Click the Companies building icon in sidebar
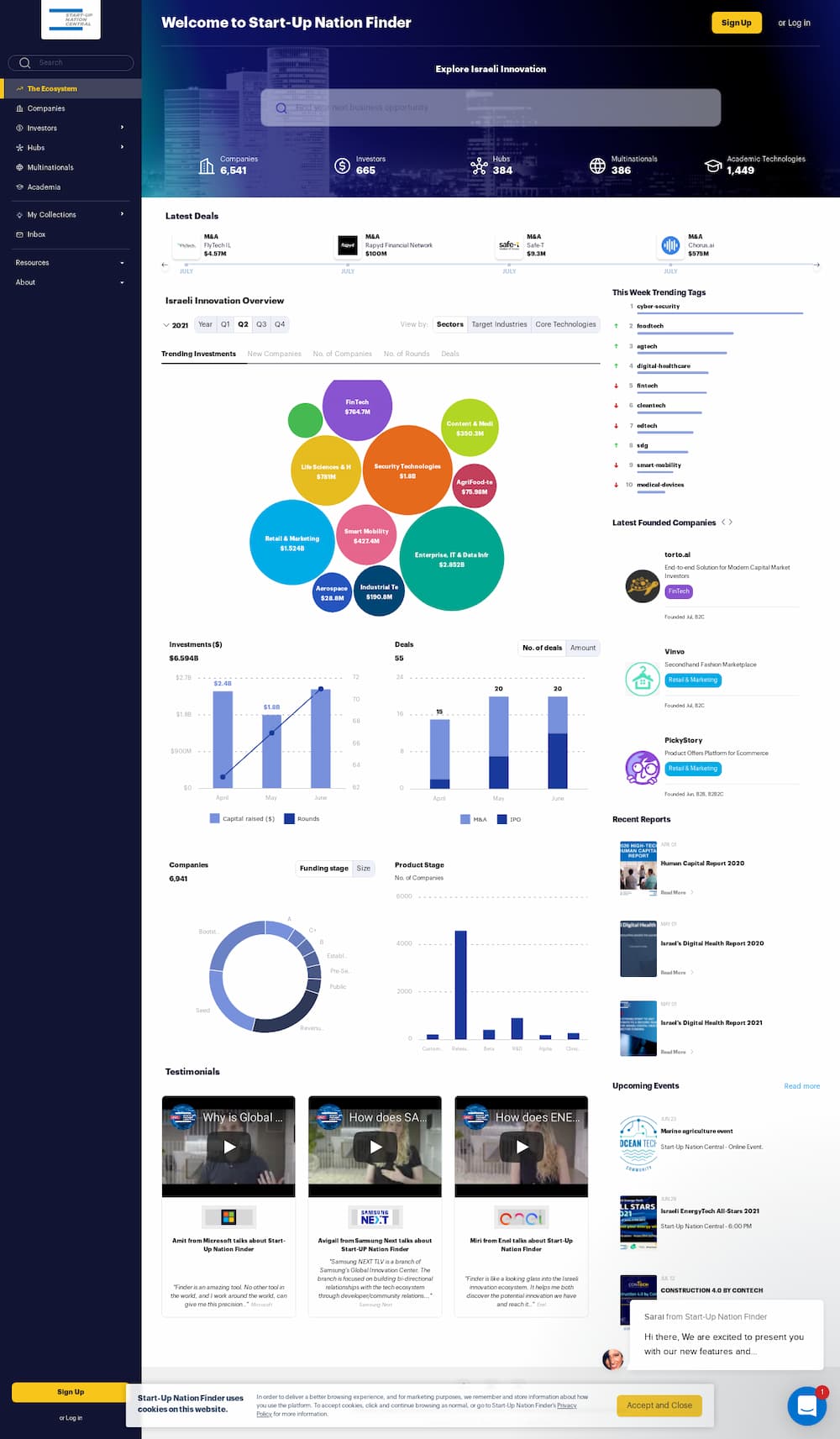Image resolution: width=840 pixels, height=1439 pixels. (x=19, y=108)
